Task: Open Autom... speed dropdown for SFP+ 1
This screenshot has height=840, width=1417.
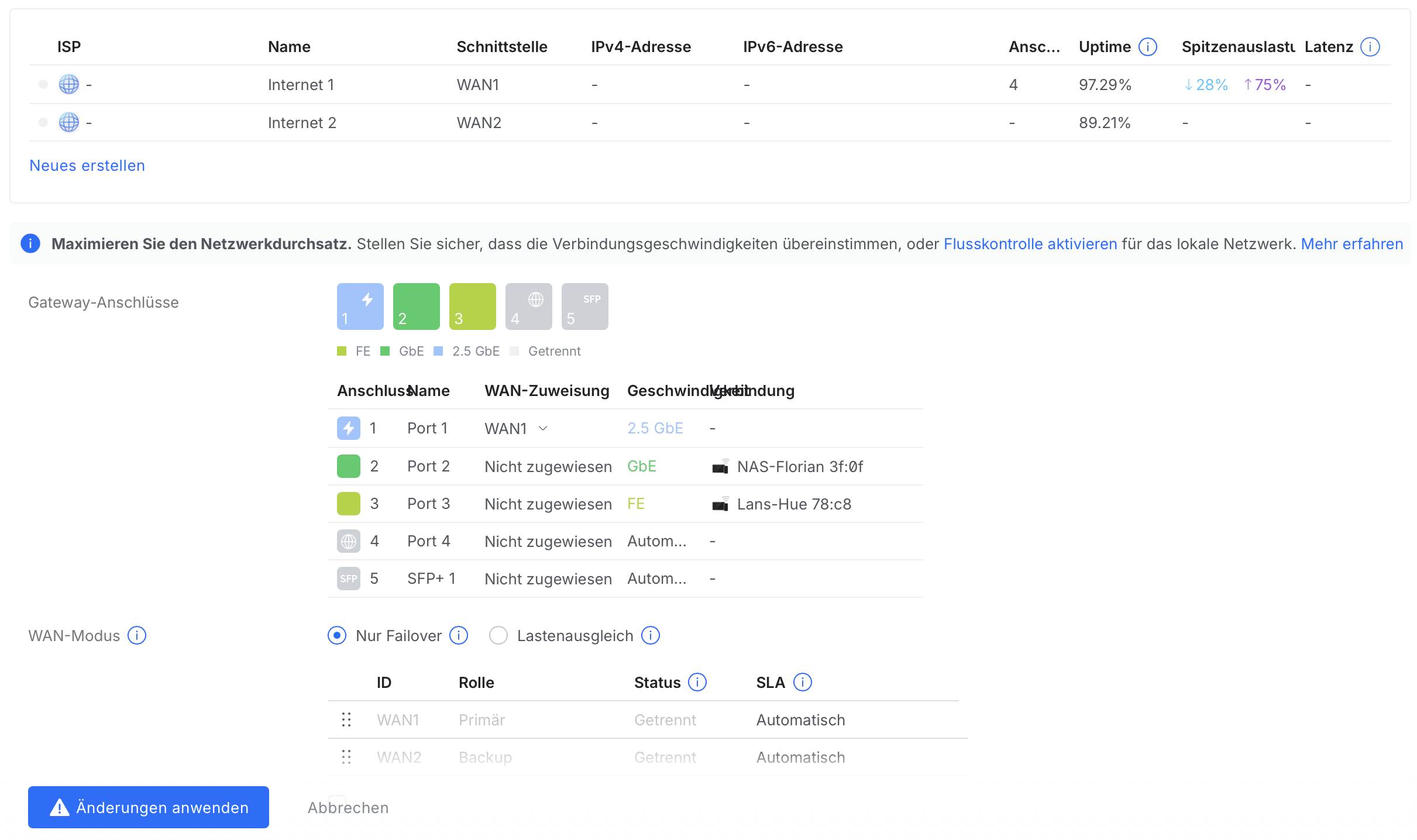Action: pyautogui.click(x=656, y=579)
